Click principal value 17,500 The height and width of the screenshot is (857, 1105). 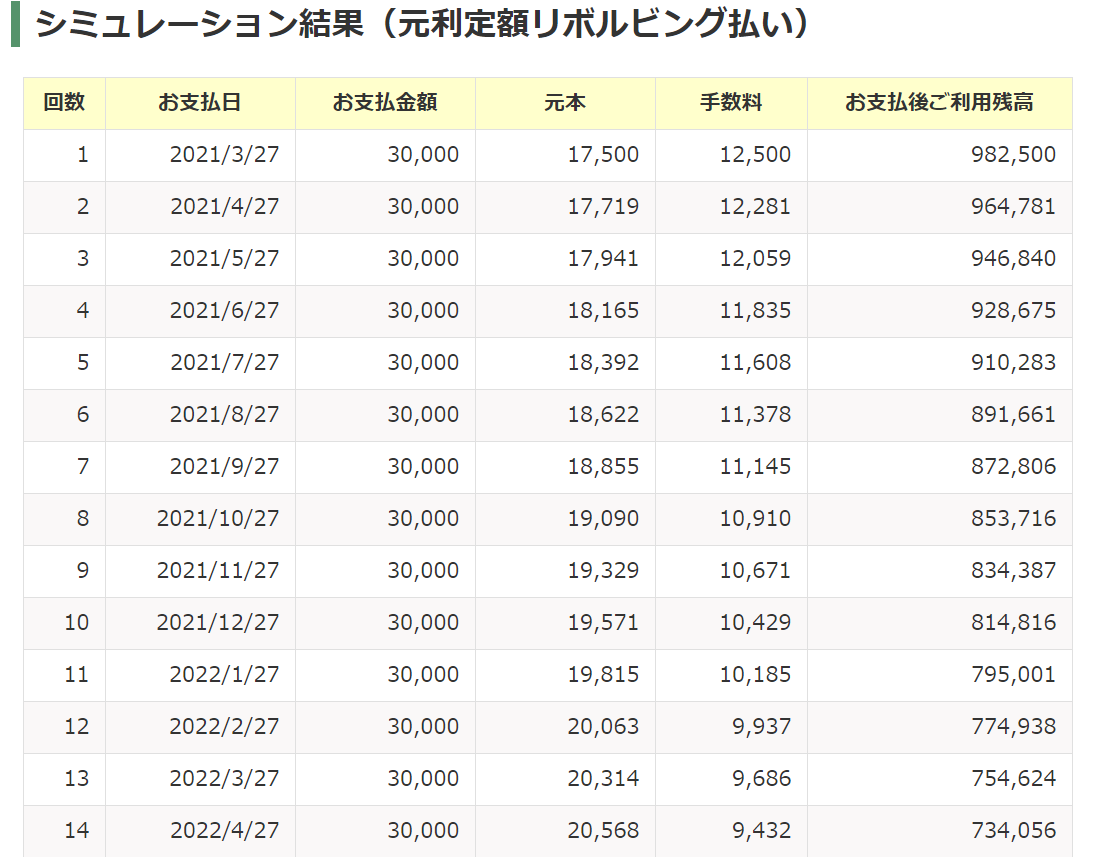pyautogui.click(x=604, y=154)
